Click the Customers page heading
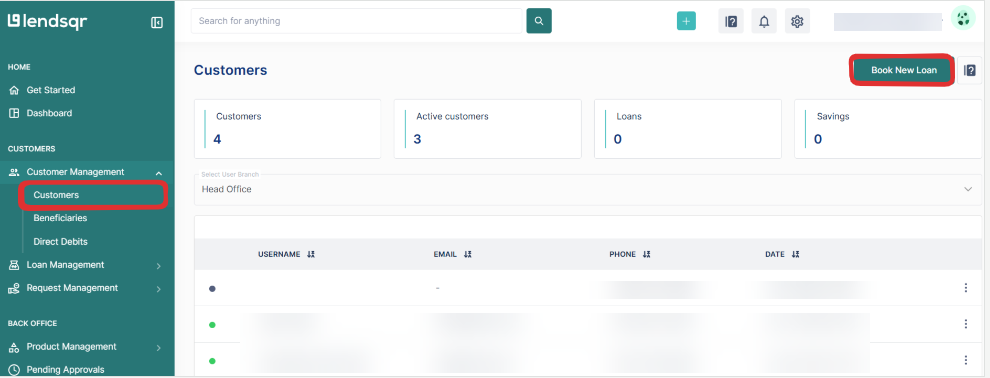990x378 pixels. [x=230, y=70]
